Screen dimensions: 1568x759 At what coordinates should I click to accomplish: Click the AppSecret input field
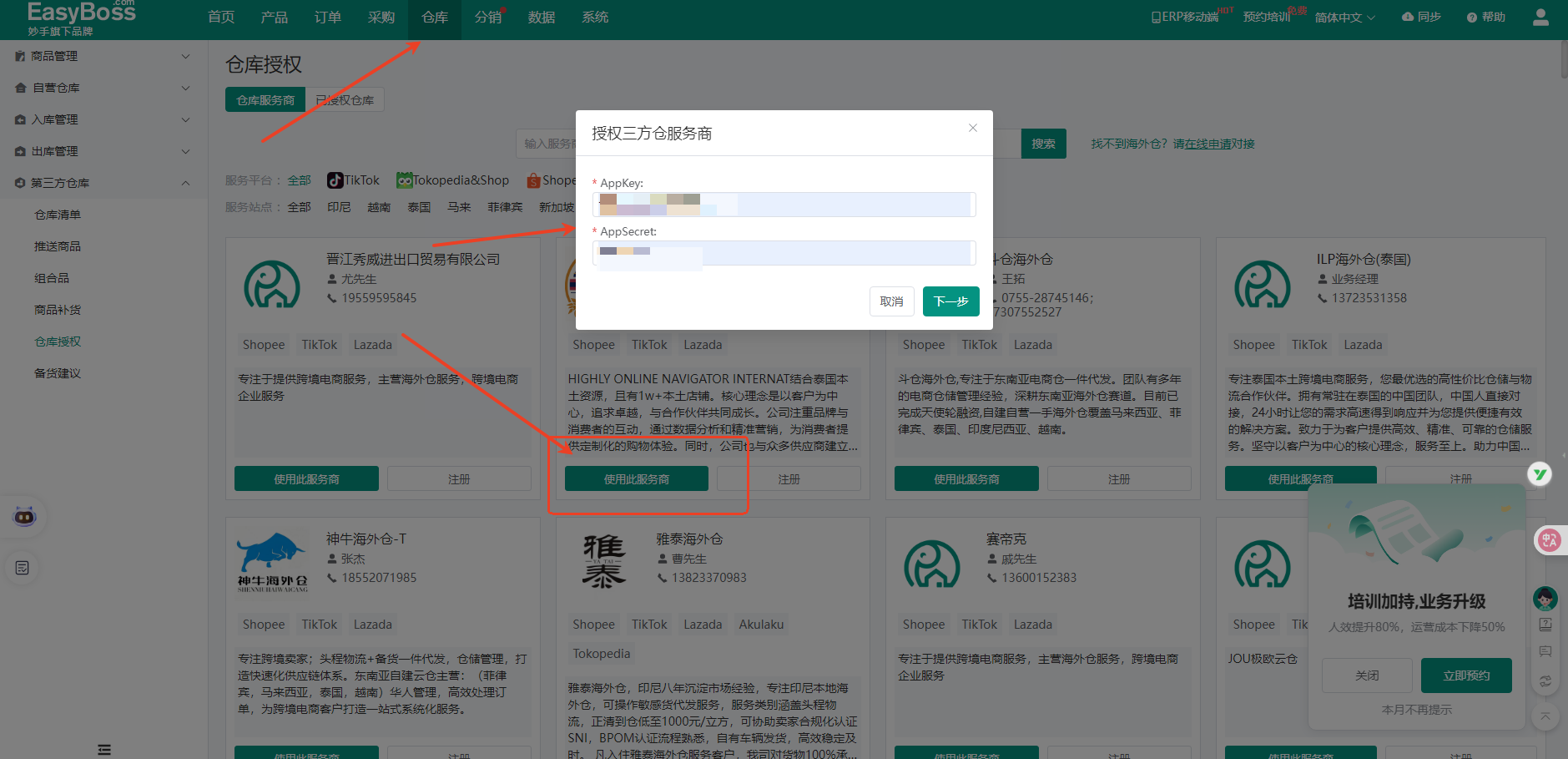(784, 253)
